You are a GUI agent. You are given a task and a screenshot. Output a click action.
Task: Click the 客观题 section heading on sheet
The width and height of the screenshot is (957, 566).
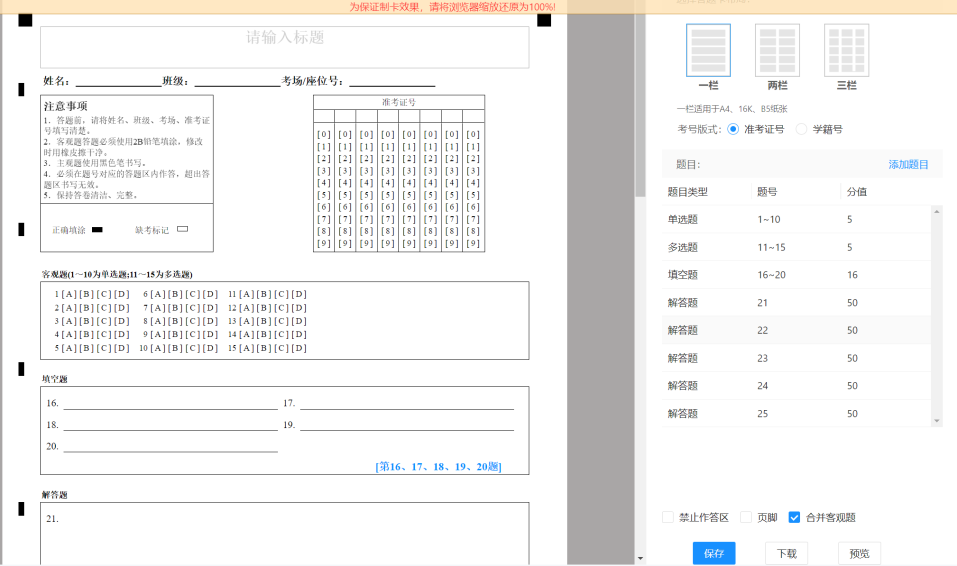[117, 274]
